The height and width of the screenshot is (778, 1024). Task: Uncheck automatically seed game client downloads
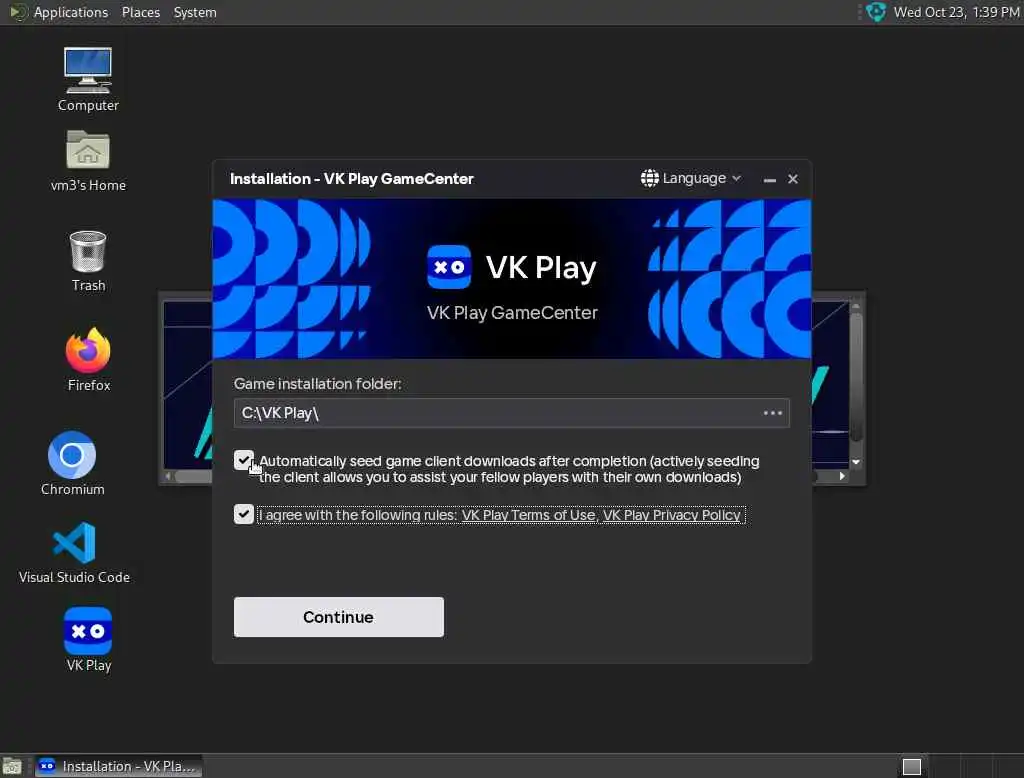click(x=244, y=461)
